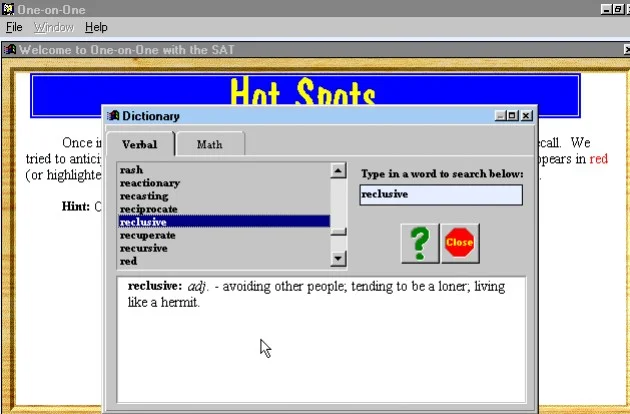
Task: Minimize the One-on-One main window
Action: point(606,9)
